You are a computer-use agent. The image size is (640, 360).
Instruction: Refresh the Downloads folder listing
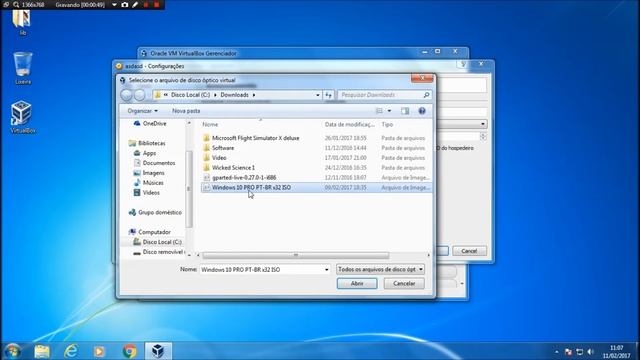tap(329, 95)
